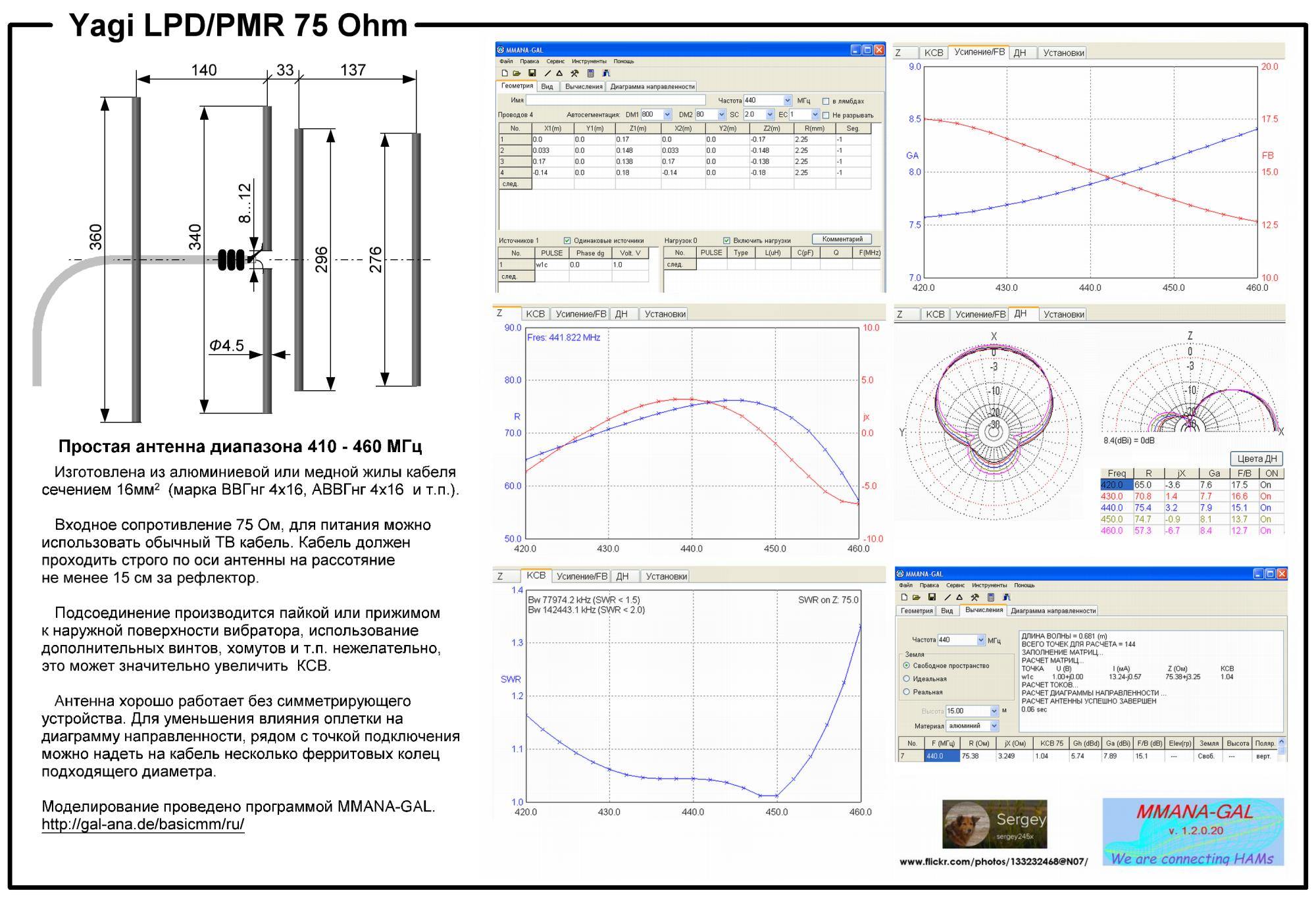Click the blue last toolbar icon in lower MMANA-GAL window
This screenshot has height=897, width=1316.
(x=1007, y=598)
